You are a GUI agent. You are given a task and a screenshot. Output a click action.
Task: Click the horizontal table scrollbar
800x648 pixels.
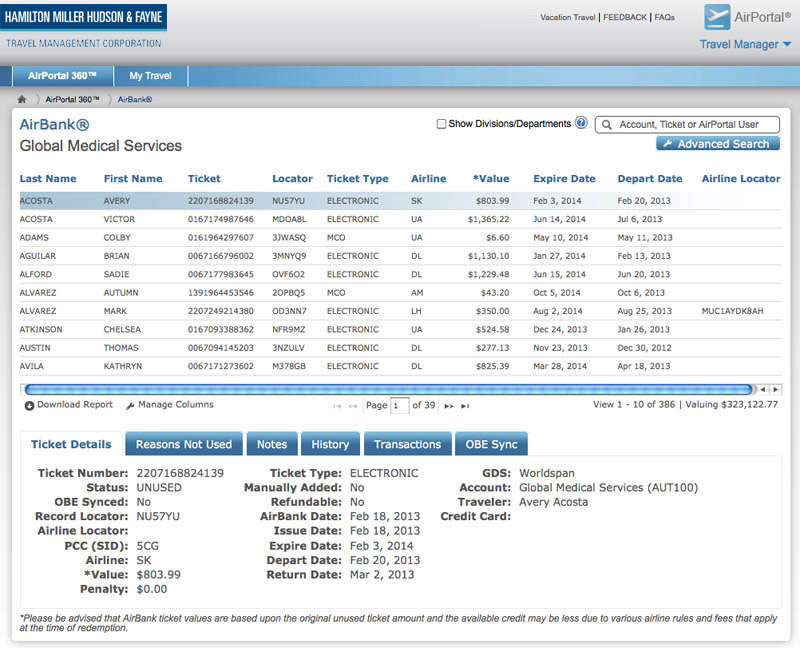pyautogui.click(x=389, y=389)
